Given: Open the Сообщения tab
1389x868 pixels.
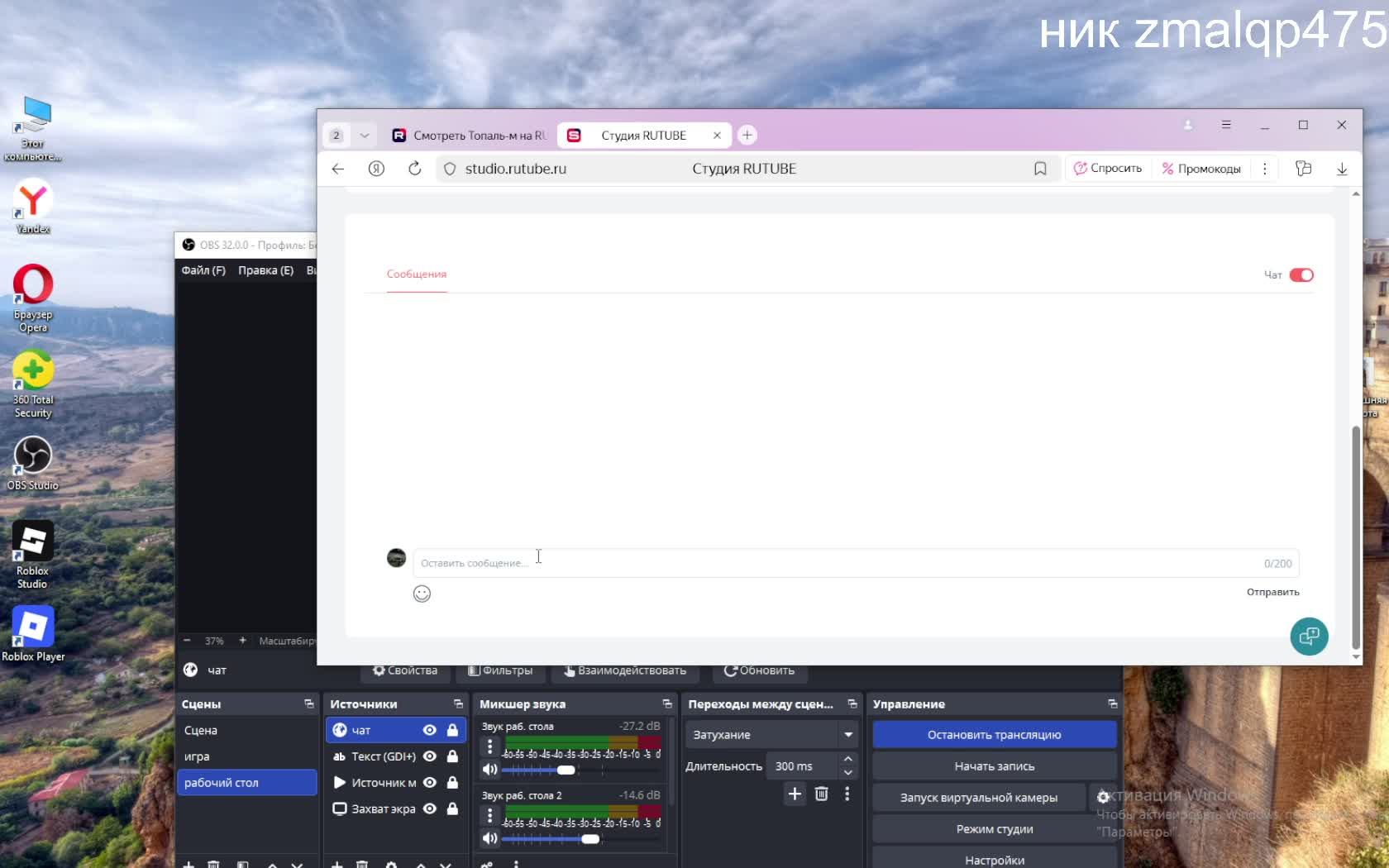Looking at the screenshot, I should click(x=417, y=274).
